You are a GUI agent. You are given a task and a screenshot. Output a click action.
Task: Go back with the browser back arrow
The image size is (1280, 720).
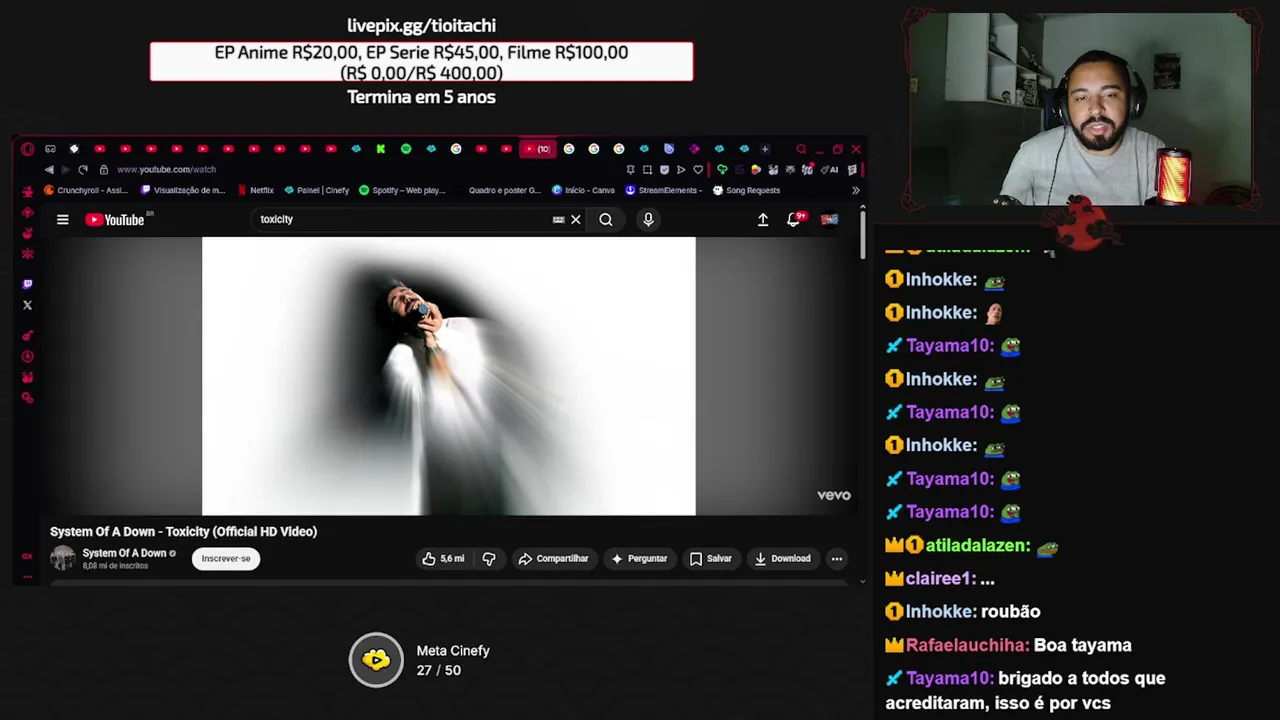(x=49, y=169)
